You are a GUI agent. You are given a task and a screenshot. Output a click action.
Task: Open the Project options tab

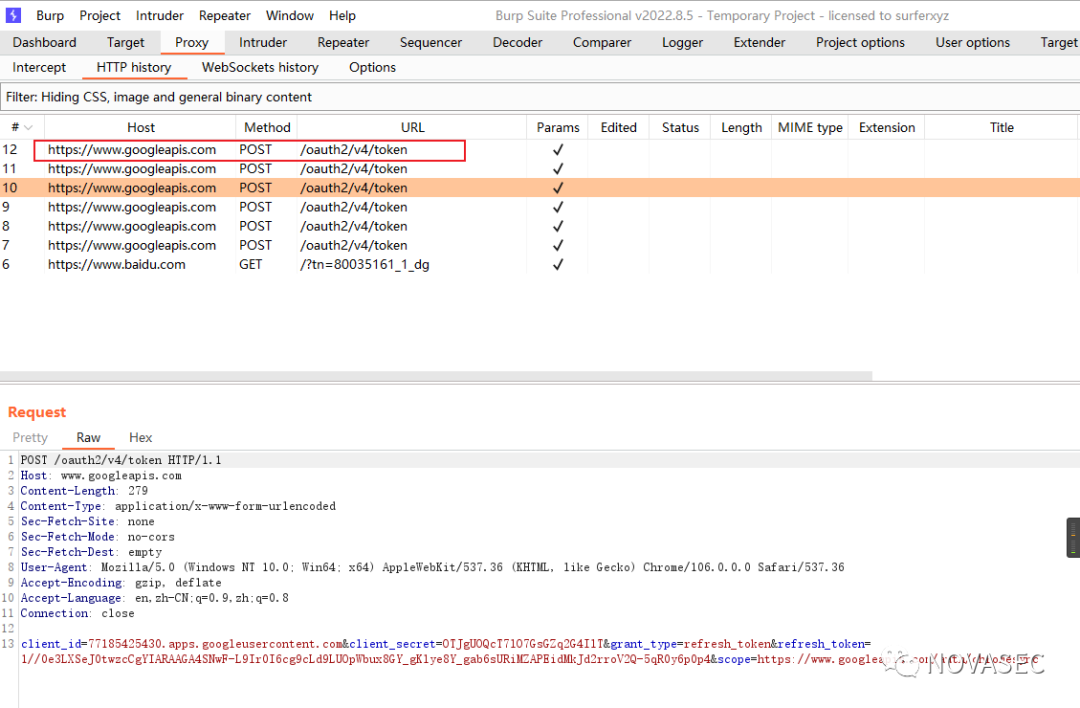point(860,42)
